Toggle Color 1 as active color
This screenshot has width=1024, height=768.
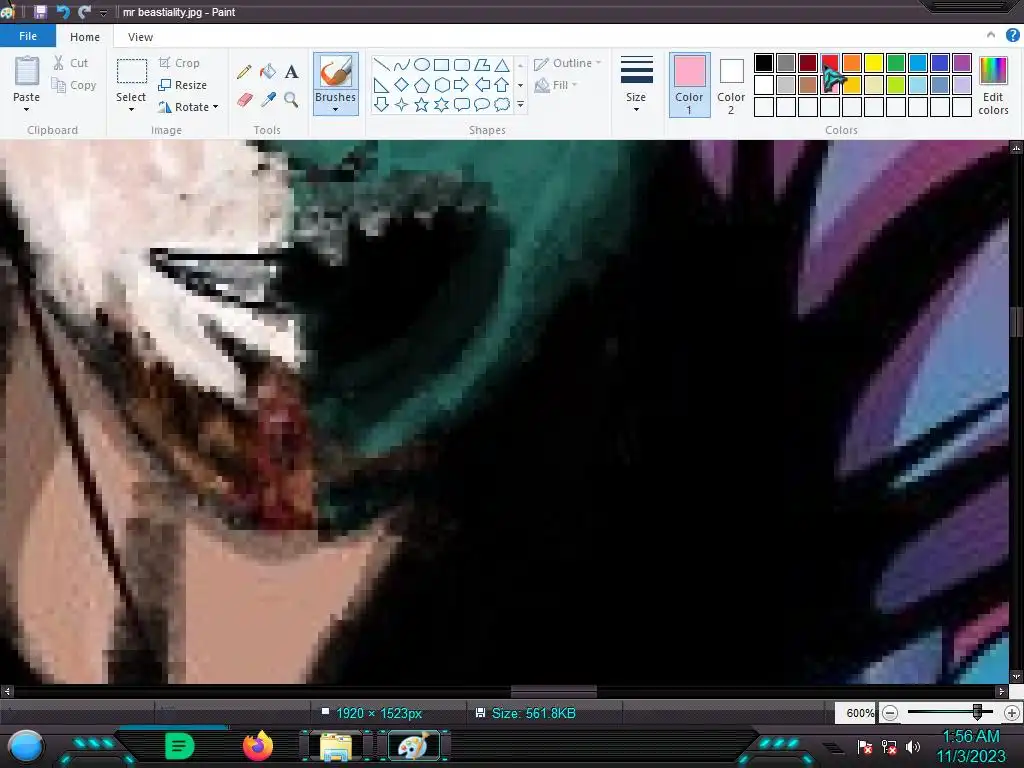[690, 85]
